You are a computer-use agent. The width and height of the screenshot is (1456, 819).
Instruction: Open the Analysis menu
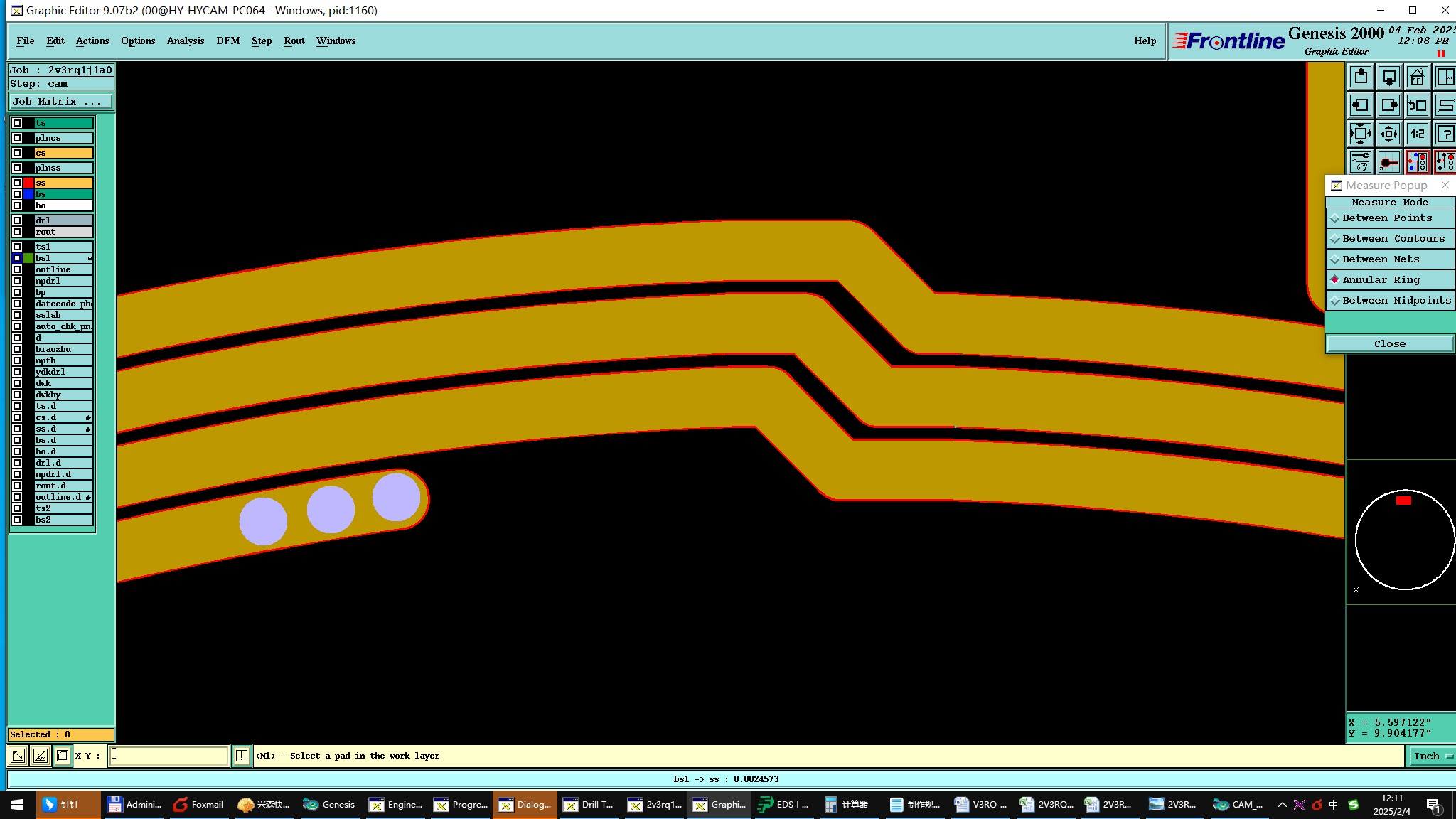click(186, 41)
